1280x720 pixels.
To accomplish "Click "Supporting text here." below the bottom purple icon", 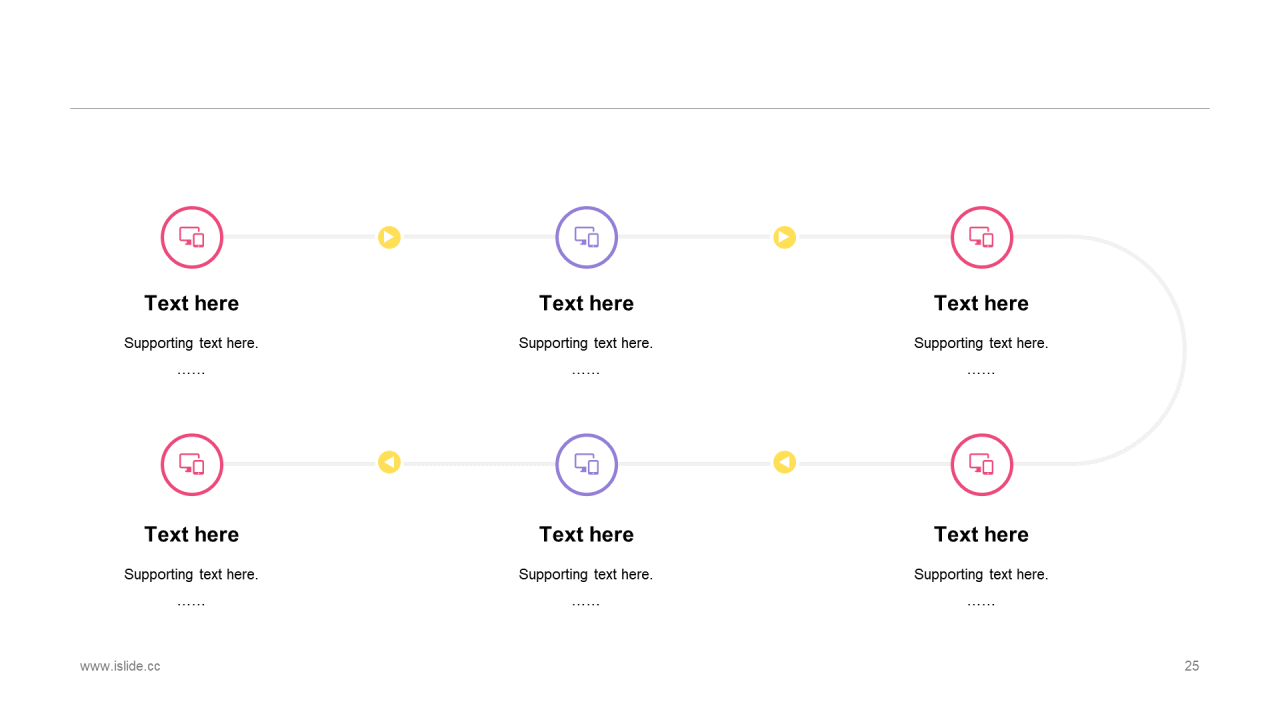I will 586,574.
